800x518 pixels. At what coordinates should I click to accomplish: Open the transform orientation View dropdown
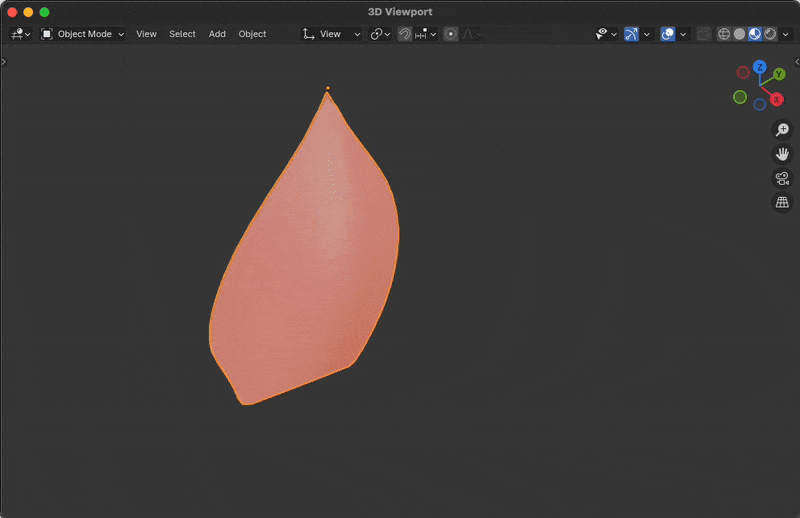coord(332,34)
